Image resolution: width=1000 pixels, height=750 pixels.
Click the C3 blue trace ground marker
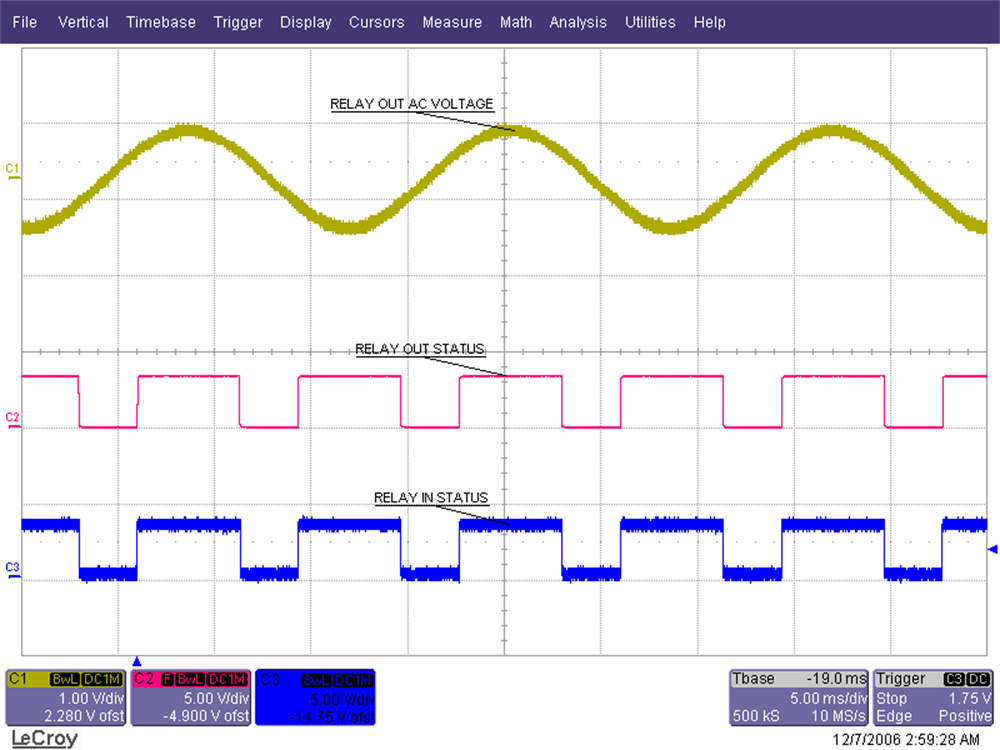pos(12,569)
